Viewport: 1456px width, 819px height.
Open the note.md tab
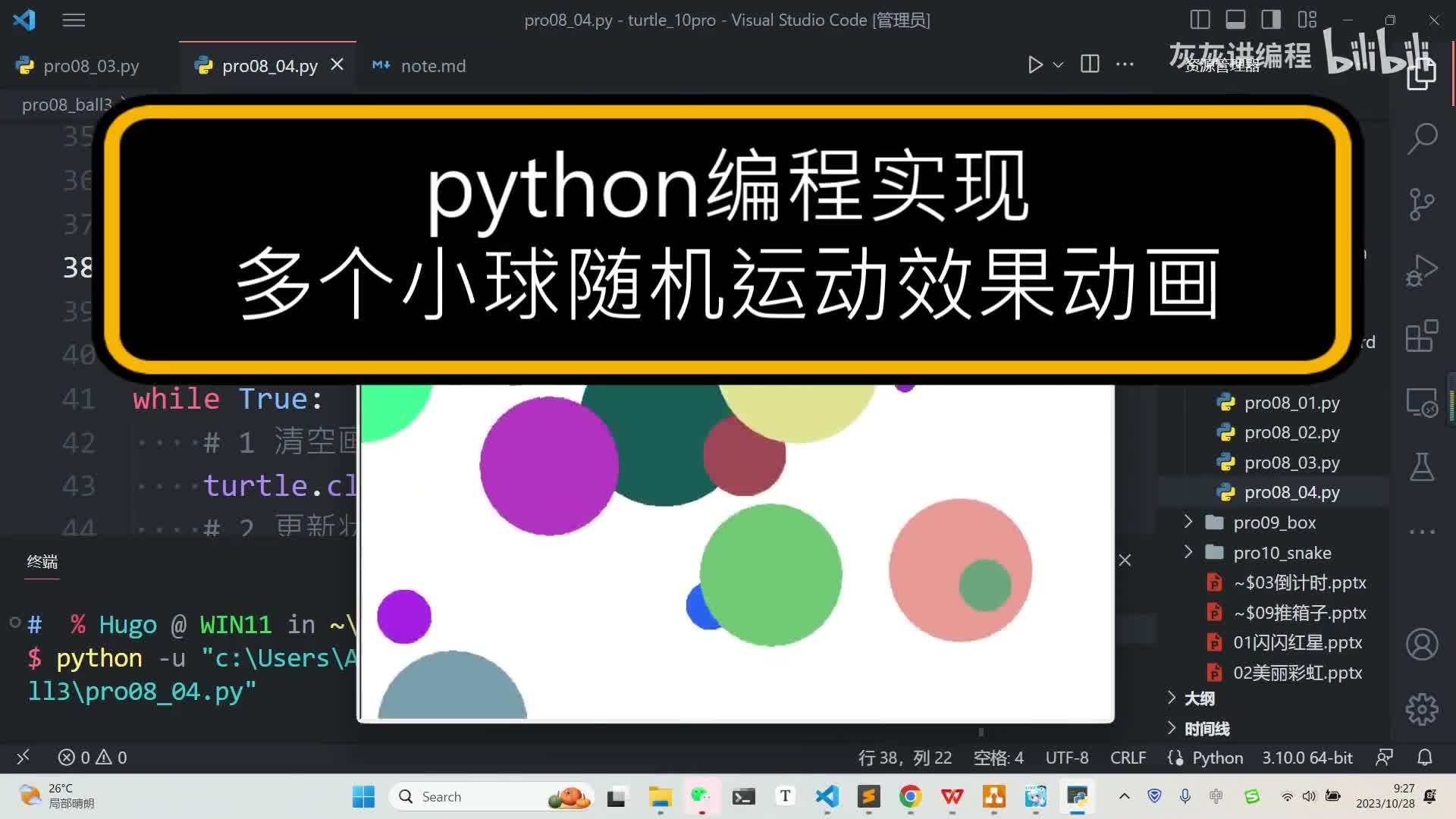tap(419, 66)
